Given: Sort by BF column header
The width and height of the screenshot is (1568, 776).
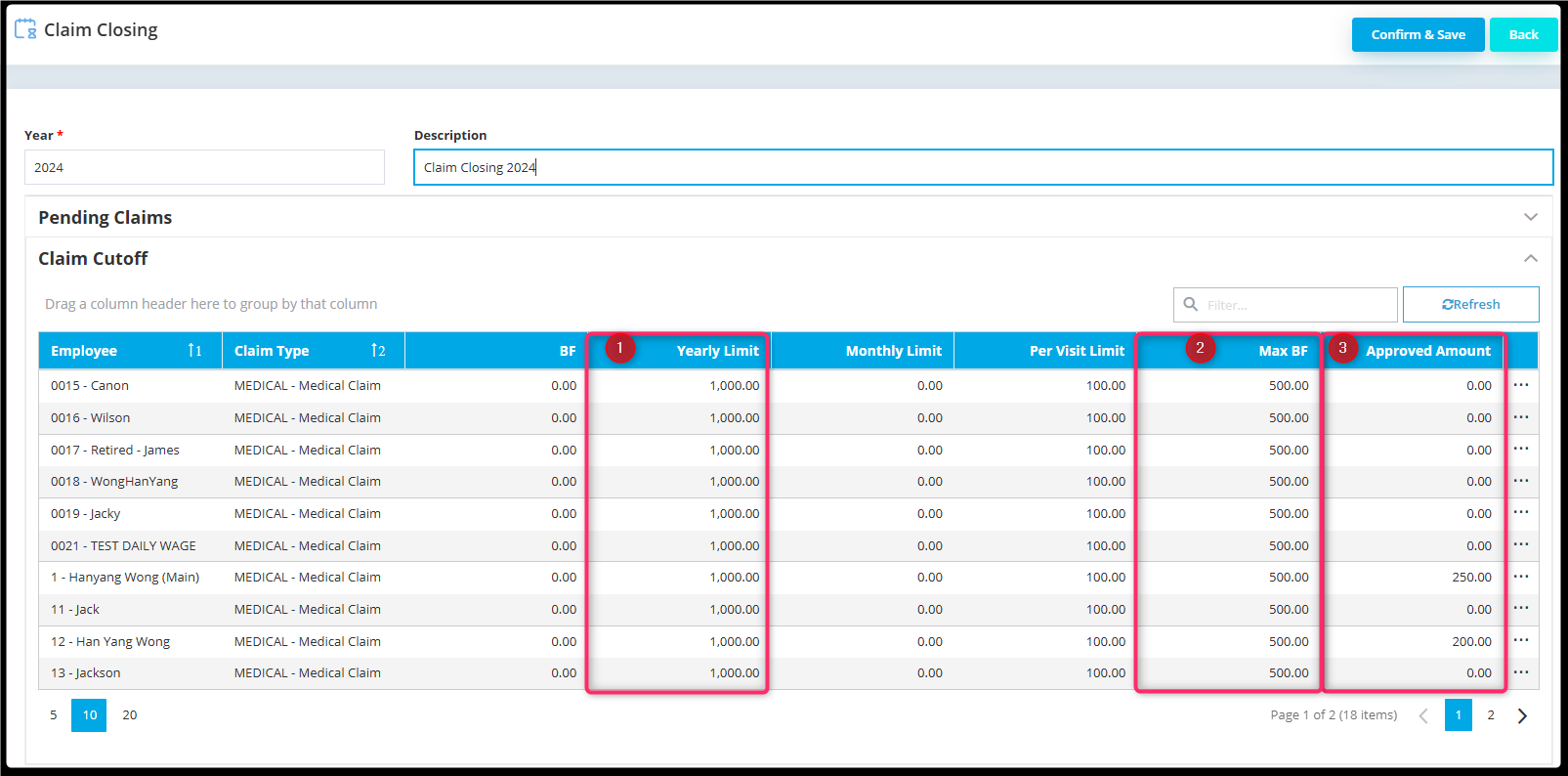Looking at the screenshot, I should tap(496, 351).
